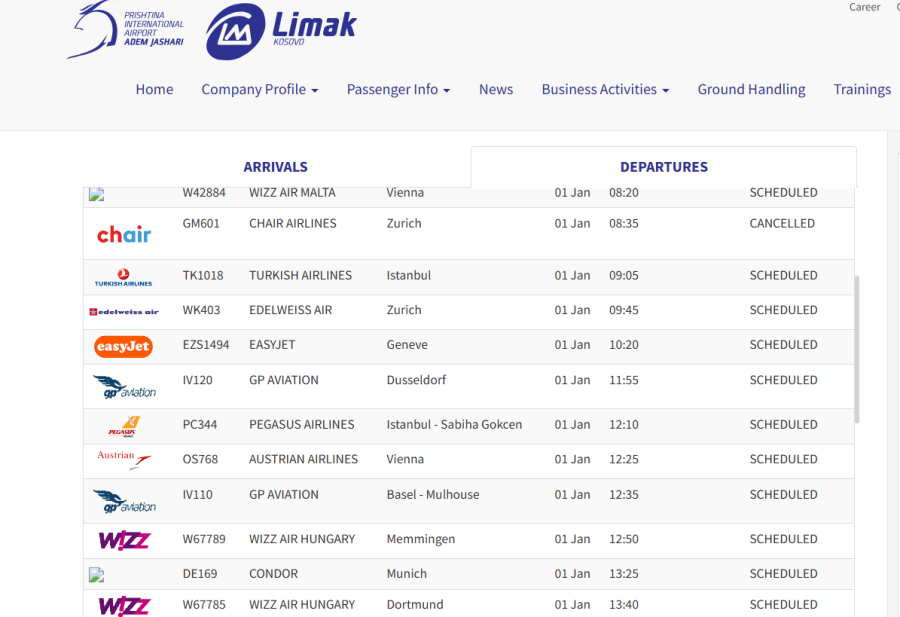
Task: Select the destination Dortmund
Action: tap(415, 604)
